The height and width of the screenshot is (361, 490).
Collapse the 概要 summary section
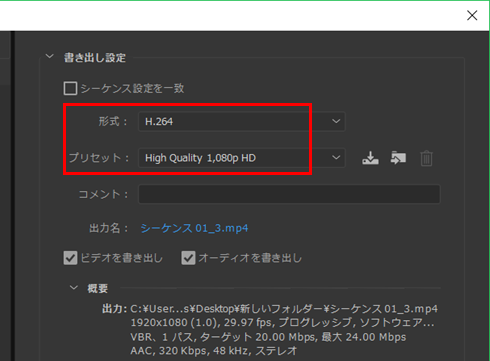(x=74, y=287)
